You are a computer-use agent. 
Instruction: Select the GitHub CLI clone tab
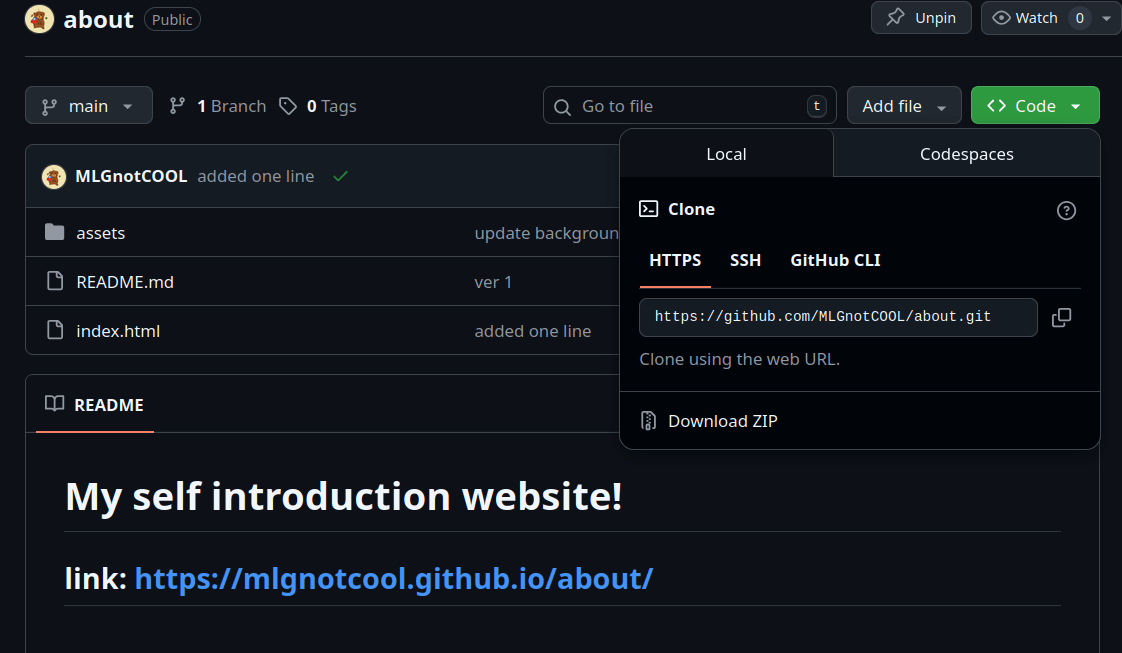pos(835,260)
